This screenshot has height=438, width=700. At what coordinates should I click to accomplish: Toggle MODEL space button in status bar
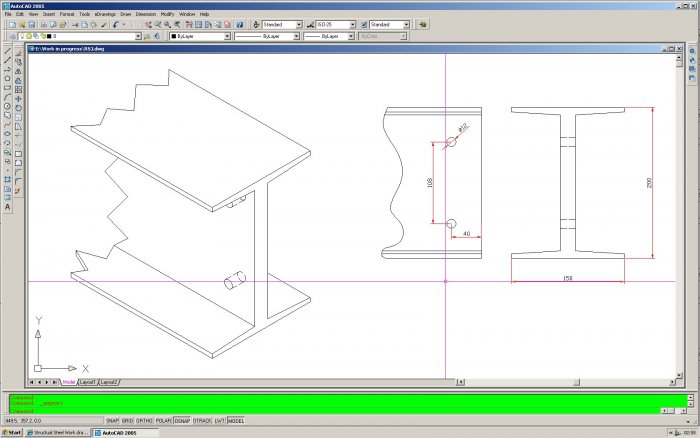pyautogui.click(x=236, y=421)
